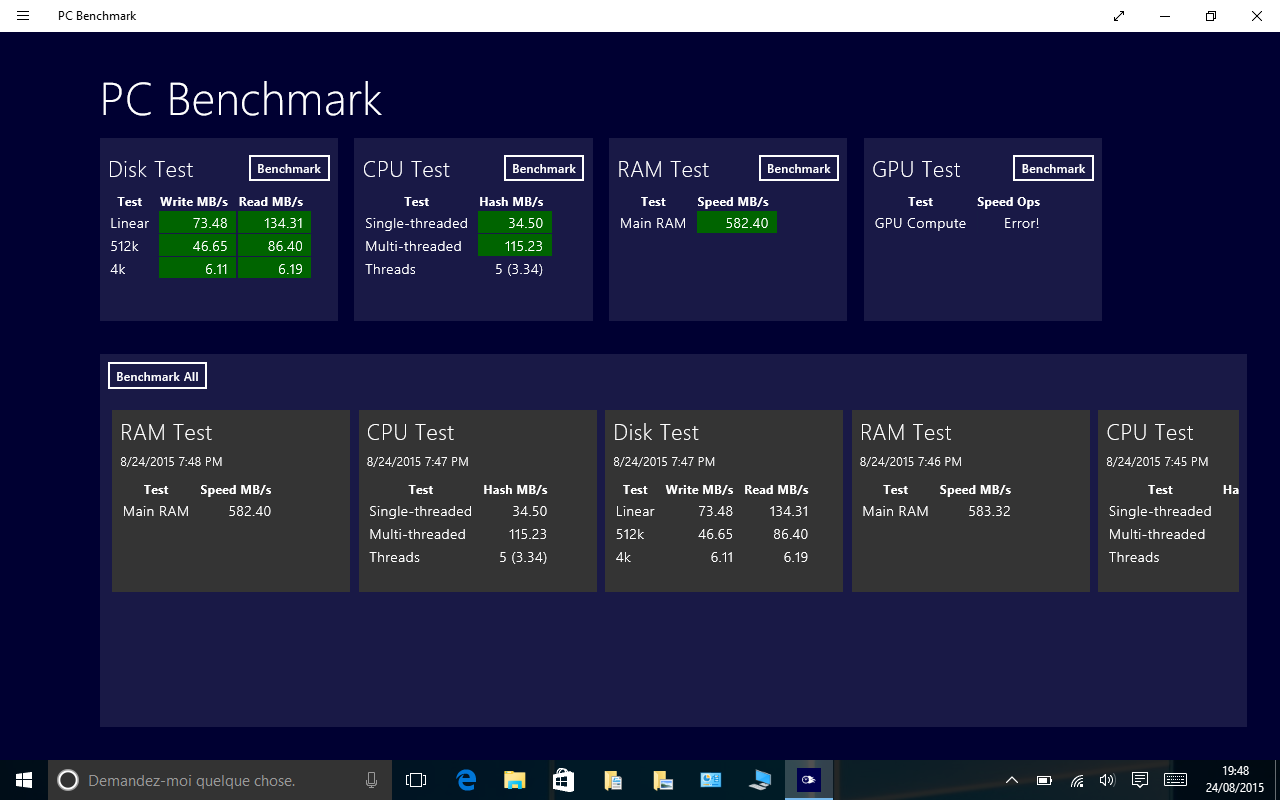The image size is (1280, 800).
Task: Open volume control in tray
Action: [x=1107, y=780]
